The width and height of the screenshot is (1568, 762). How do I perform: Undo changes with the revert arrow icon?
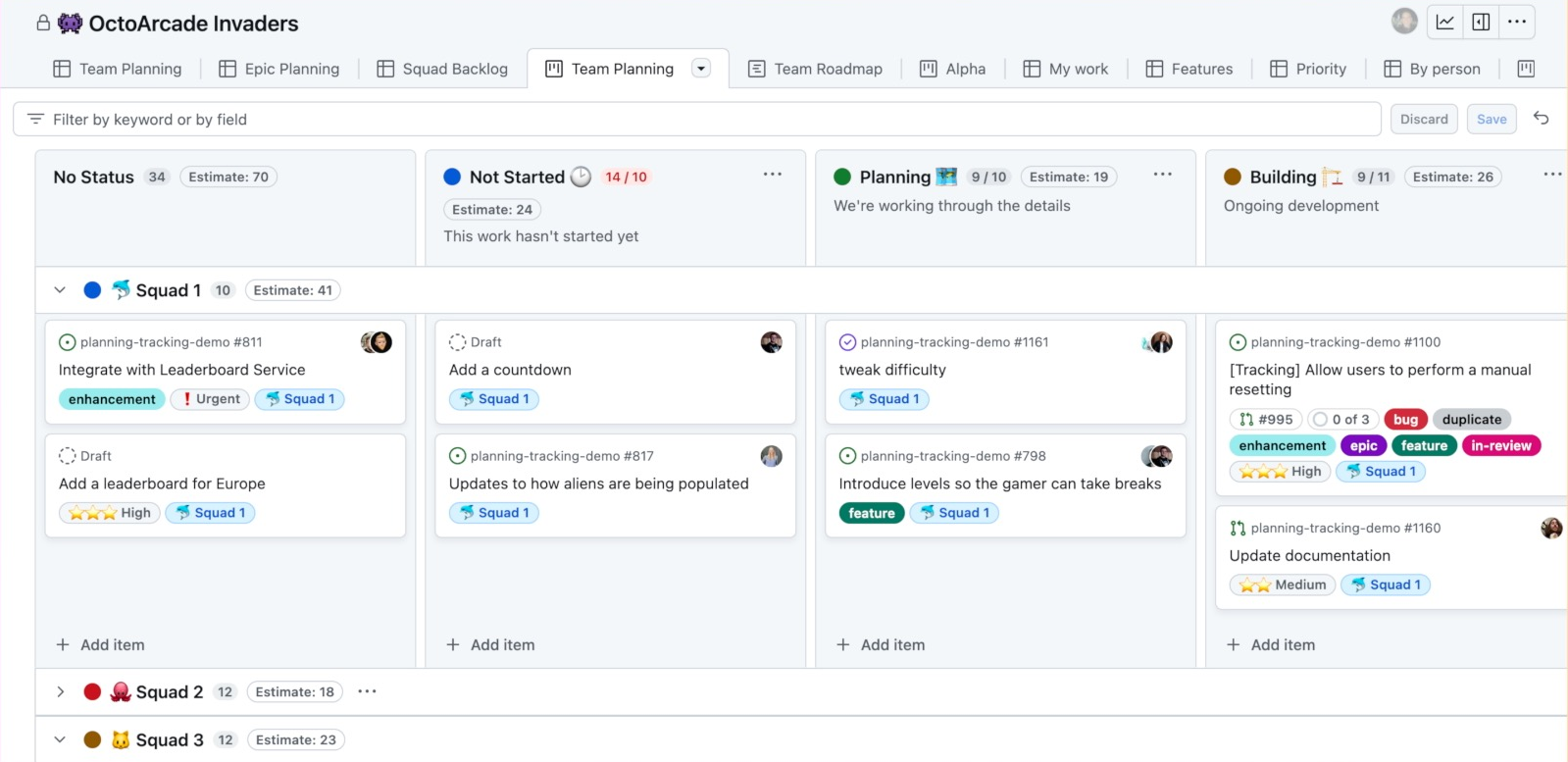[1542, 118]
